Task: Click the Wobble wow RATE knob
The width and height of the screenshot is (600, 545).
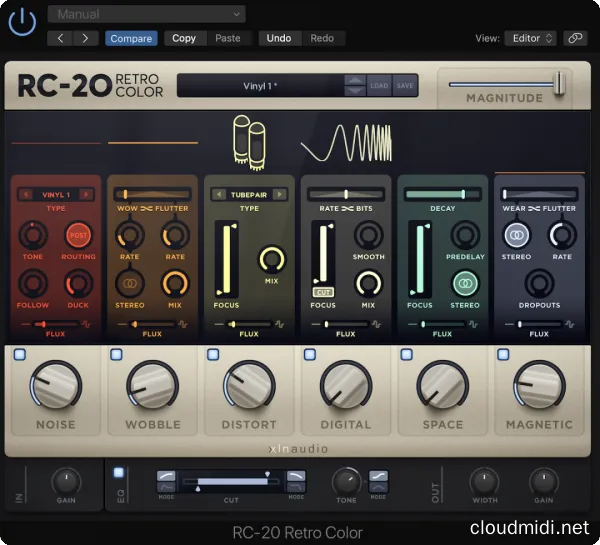Action: 130,235
